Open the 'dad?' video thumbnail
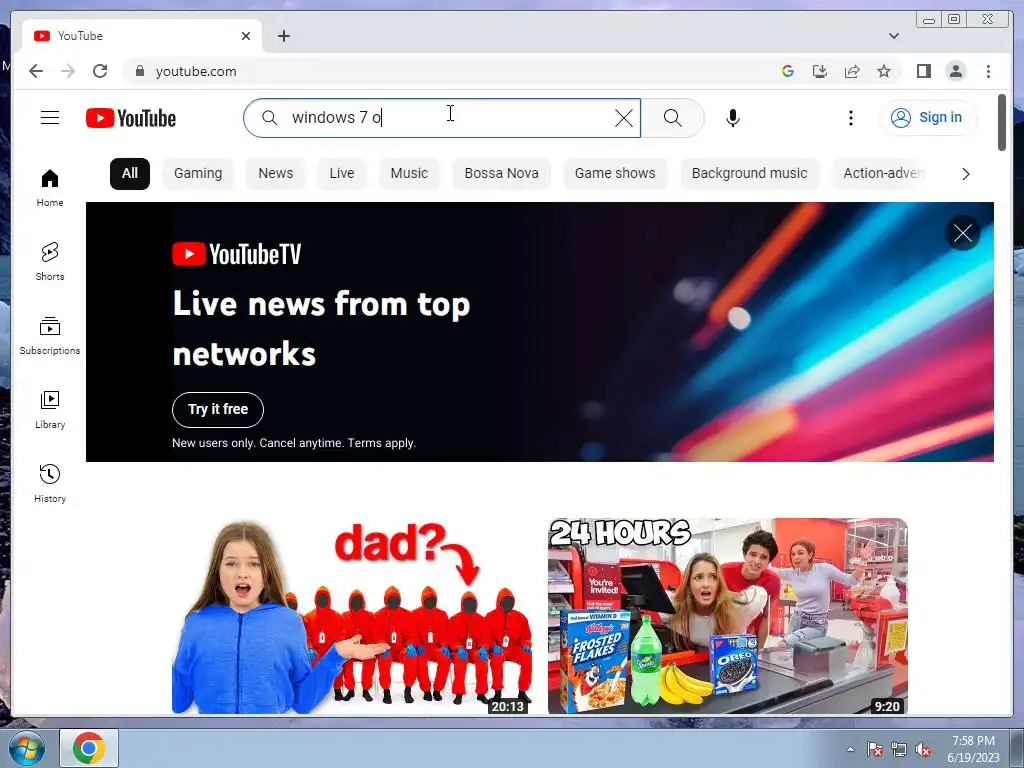1024x768 pixels. pos(351,616)
